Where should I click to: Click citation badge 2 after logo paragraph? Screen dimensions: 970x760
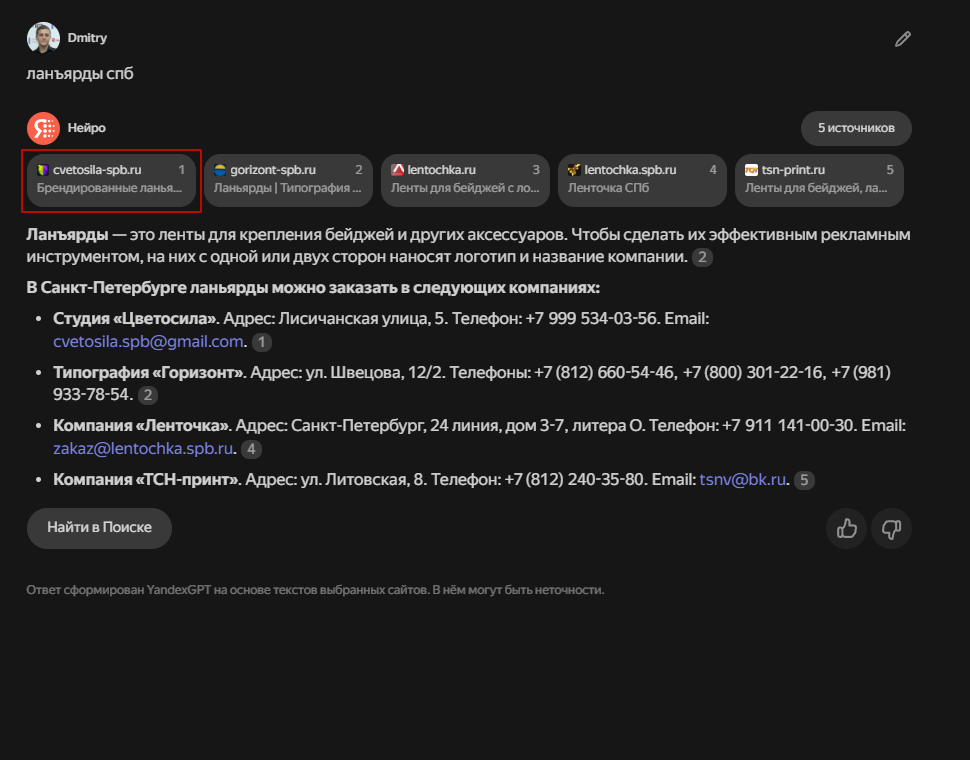pyautogui.click(x=702, y=257)
